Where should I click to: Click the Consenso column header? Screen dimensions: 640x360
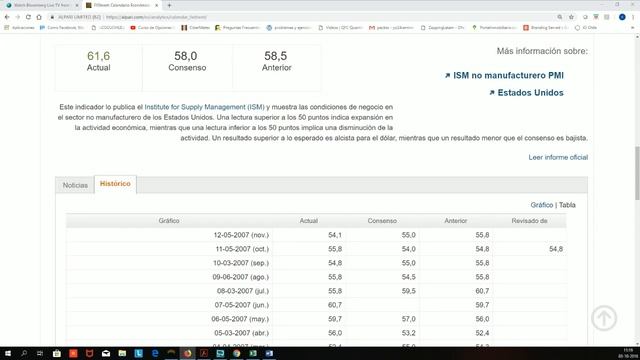[382, 221]
